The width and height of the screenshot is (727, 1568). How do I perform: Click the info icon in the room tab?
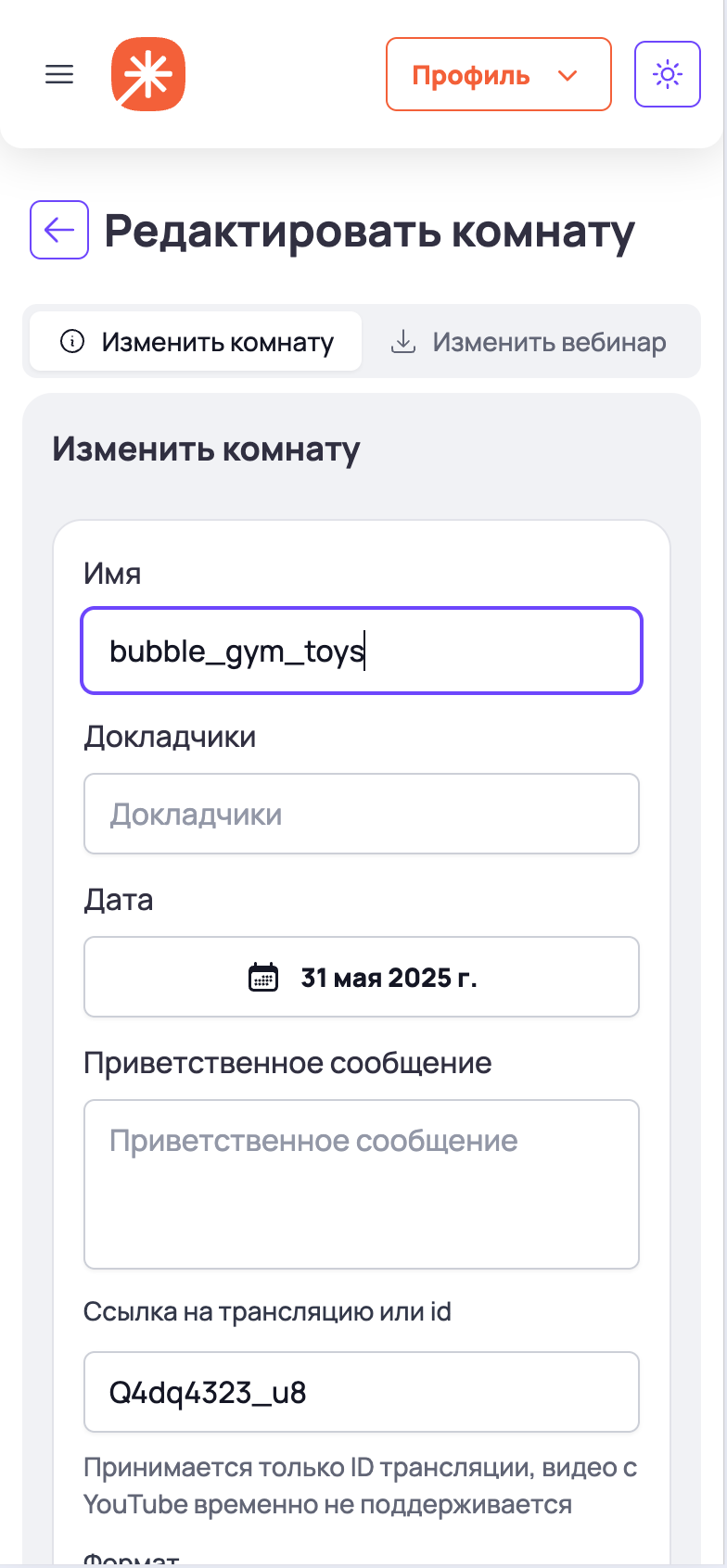point(72,342)
